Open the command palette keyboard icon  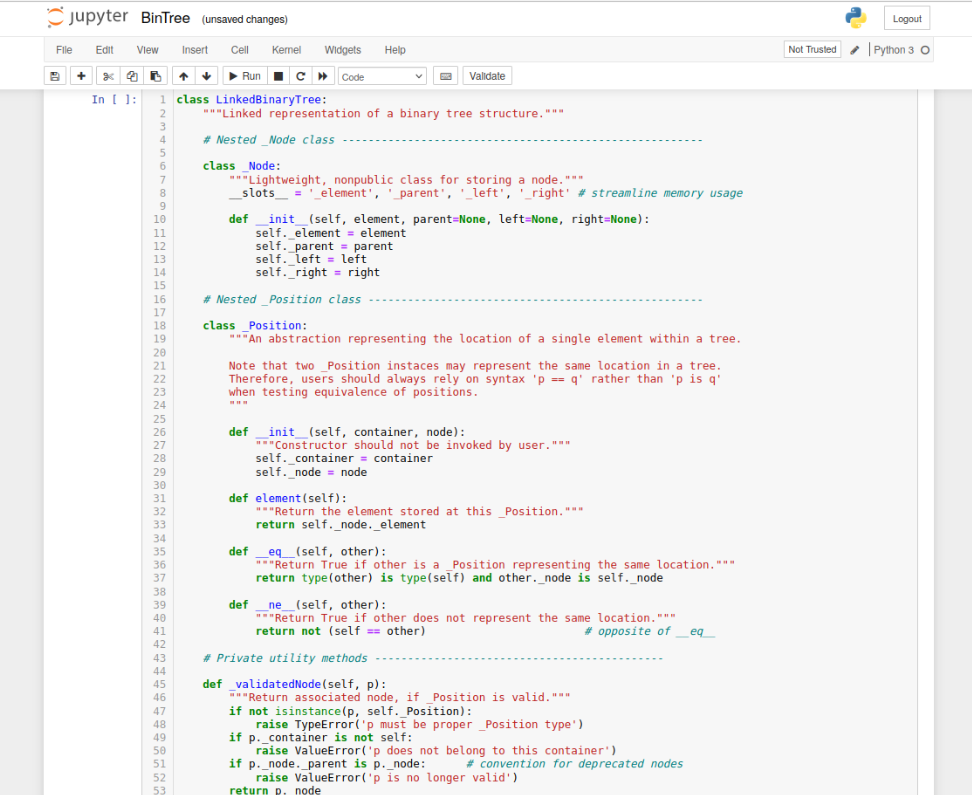tap(444, 76)
